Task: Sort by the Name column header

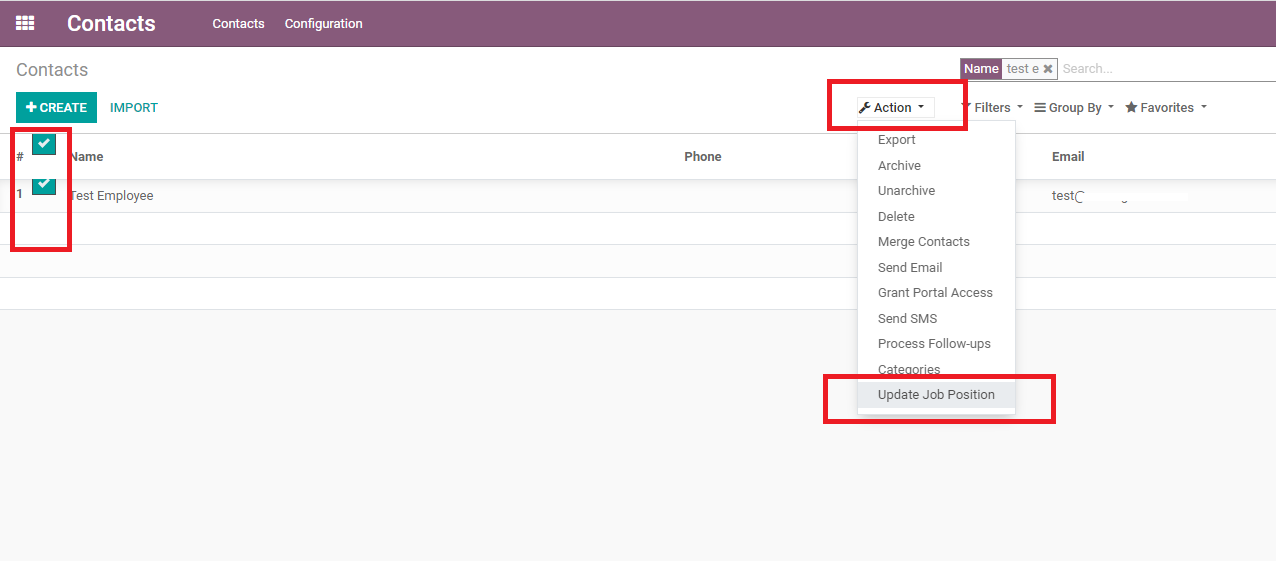Action: [x=87, y=157]
